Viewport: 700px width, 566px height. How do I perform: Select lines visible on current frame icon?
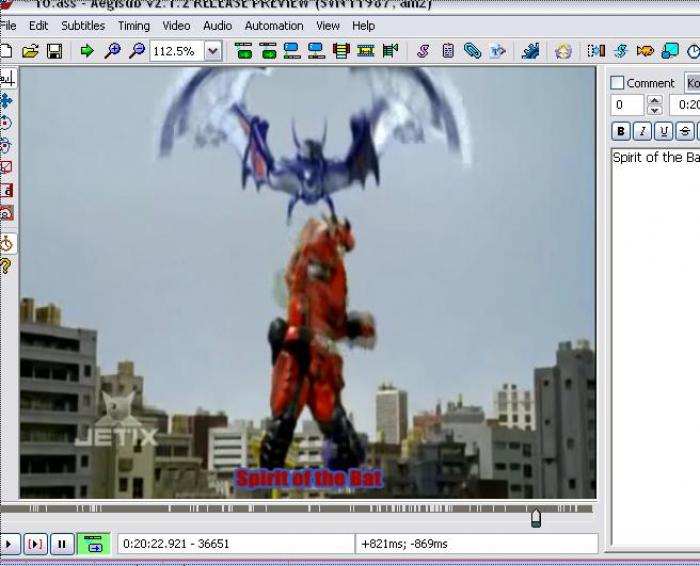(341, 51)
